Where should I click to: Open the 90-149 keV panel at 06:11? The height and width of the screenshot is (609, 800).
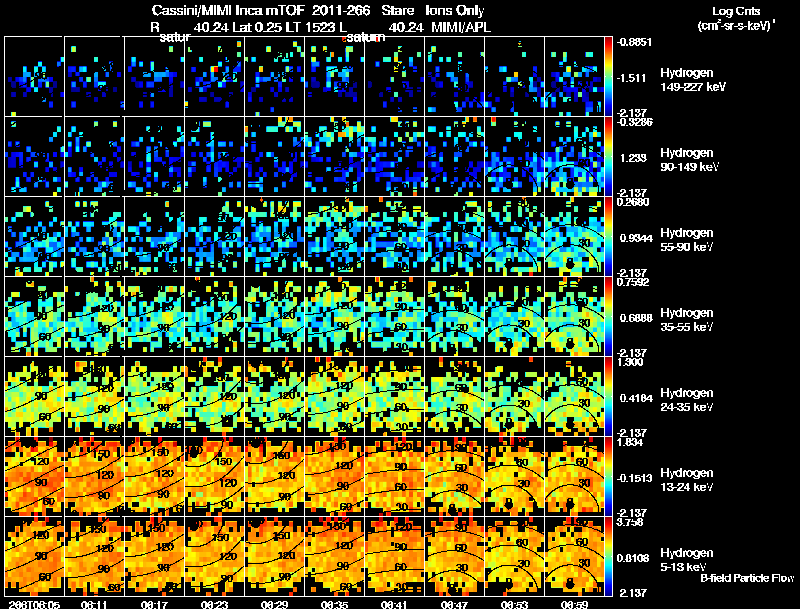tap(95, 157)
